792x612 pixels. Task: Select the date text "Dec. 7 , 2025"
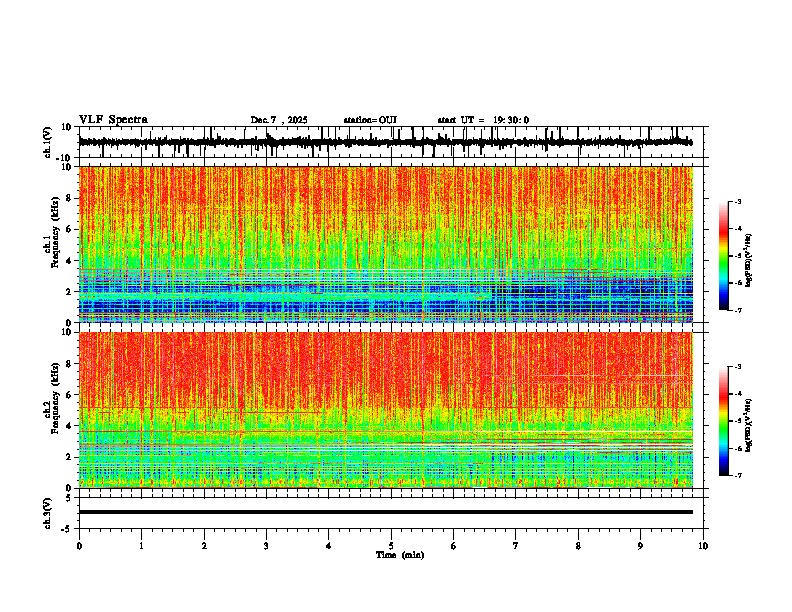(279, 120)
